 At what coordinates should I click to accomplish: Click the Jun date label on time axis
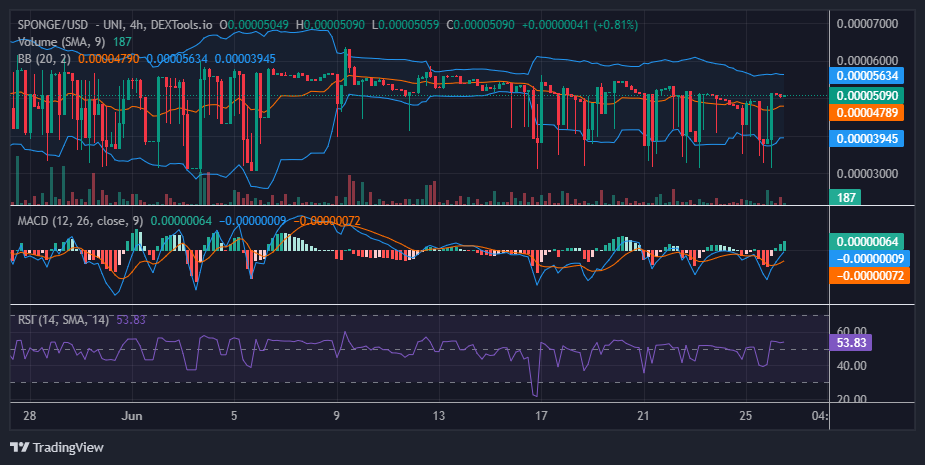(132, 415)
